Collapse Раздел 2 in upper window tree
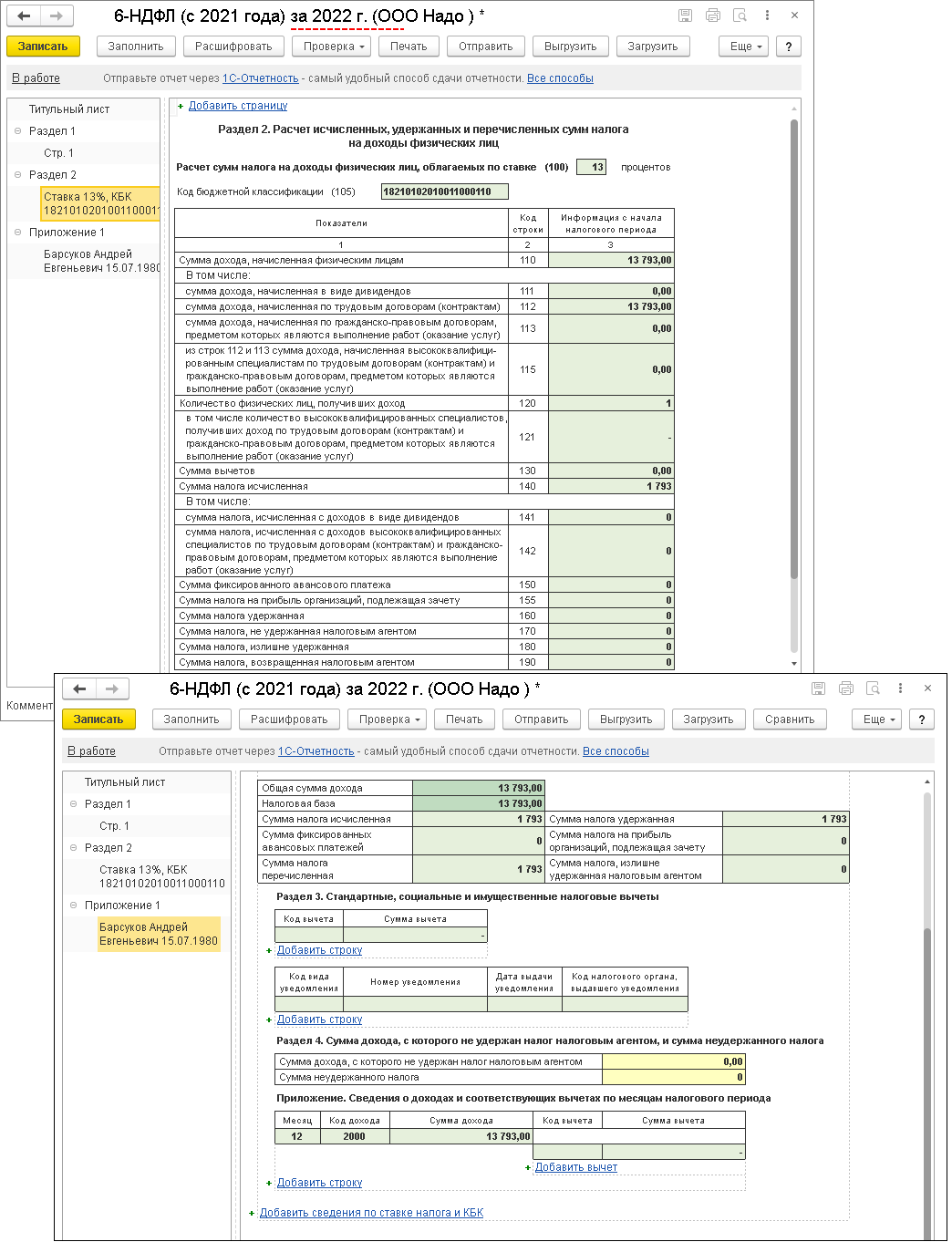 [x=18, y=175]
